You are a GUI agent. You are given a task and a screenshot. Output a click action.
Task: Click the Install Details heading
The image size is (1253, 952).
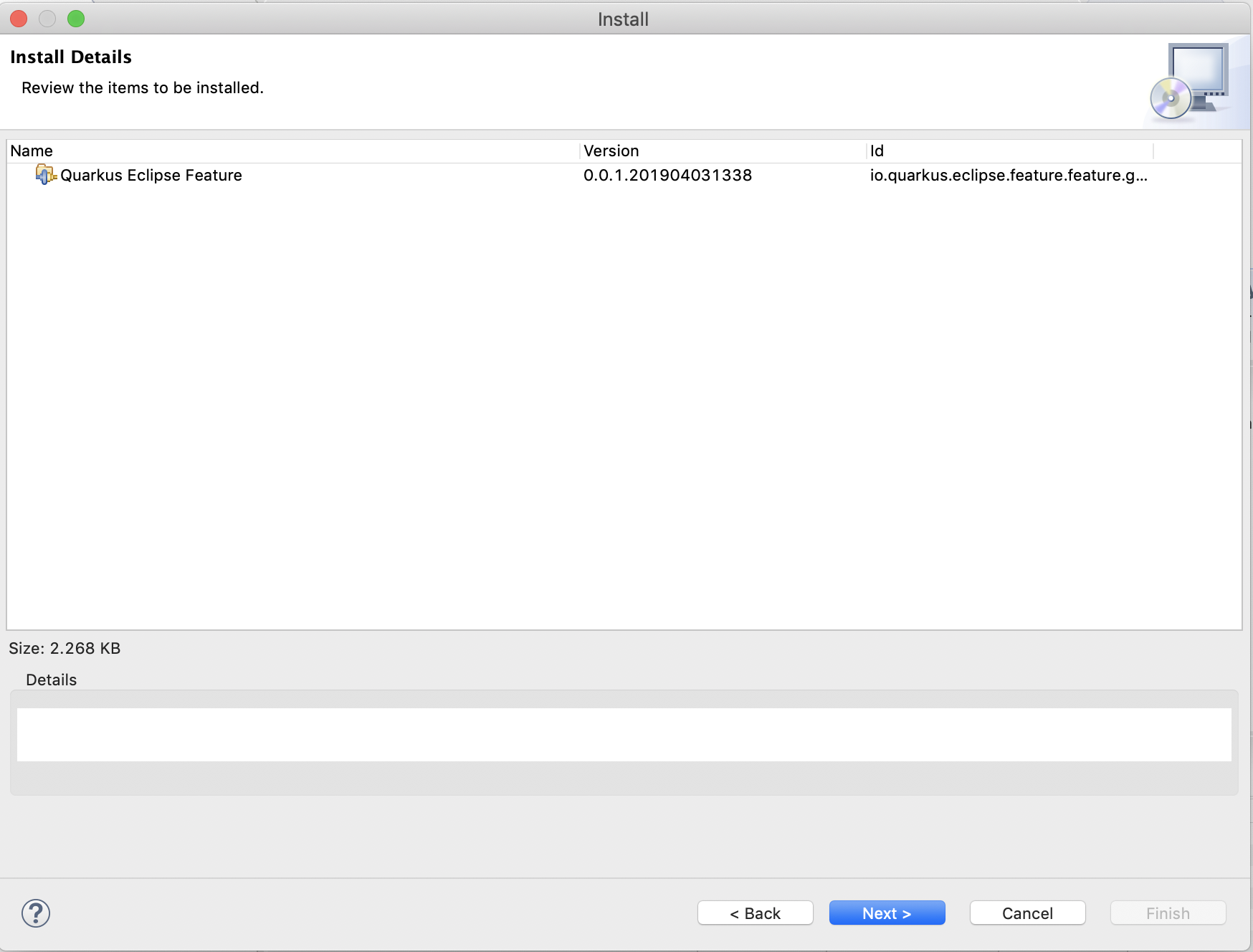point(71,57)
